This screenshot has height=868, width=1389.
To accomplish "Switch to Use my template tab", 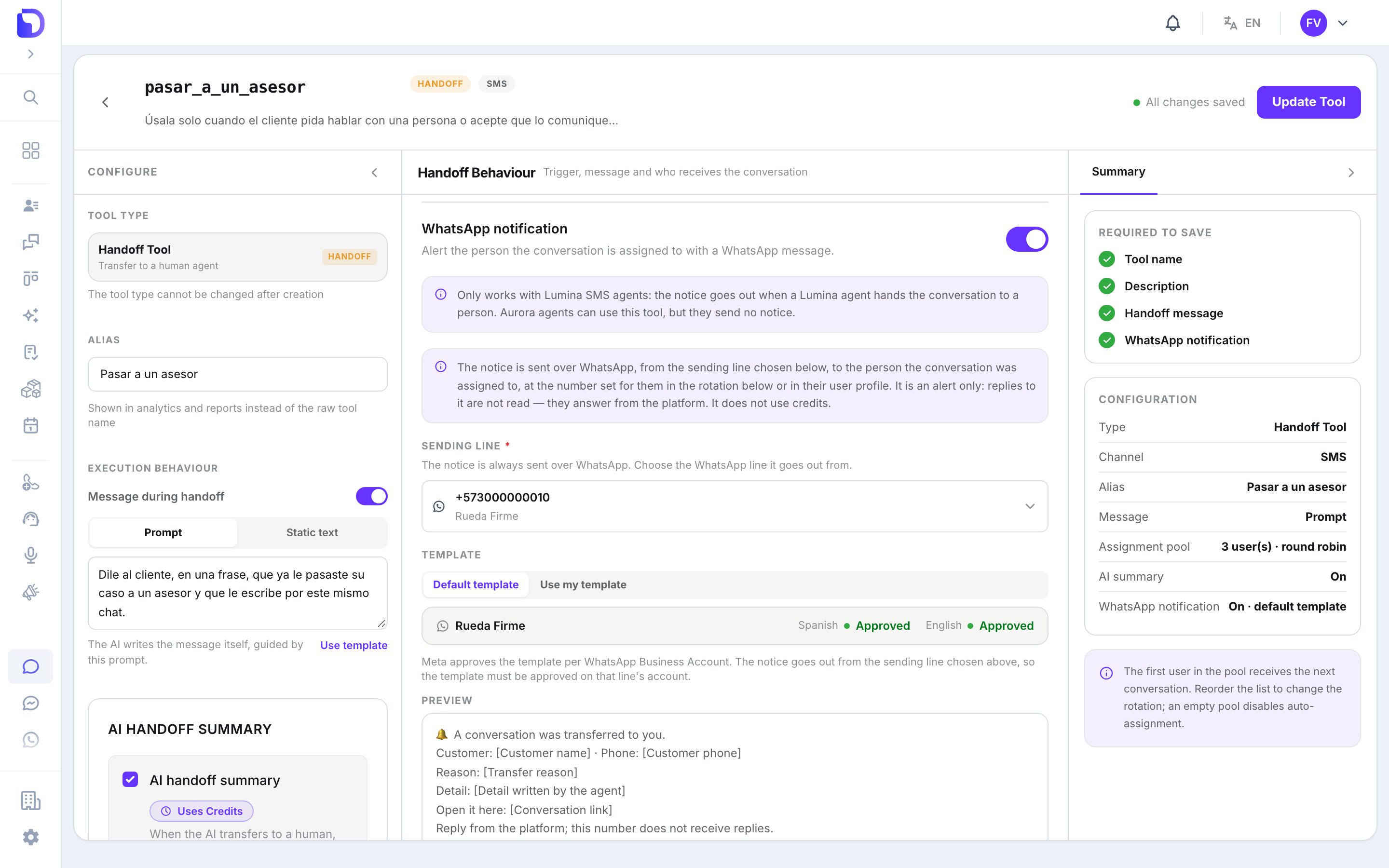I will (583, 584).
